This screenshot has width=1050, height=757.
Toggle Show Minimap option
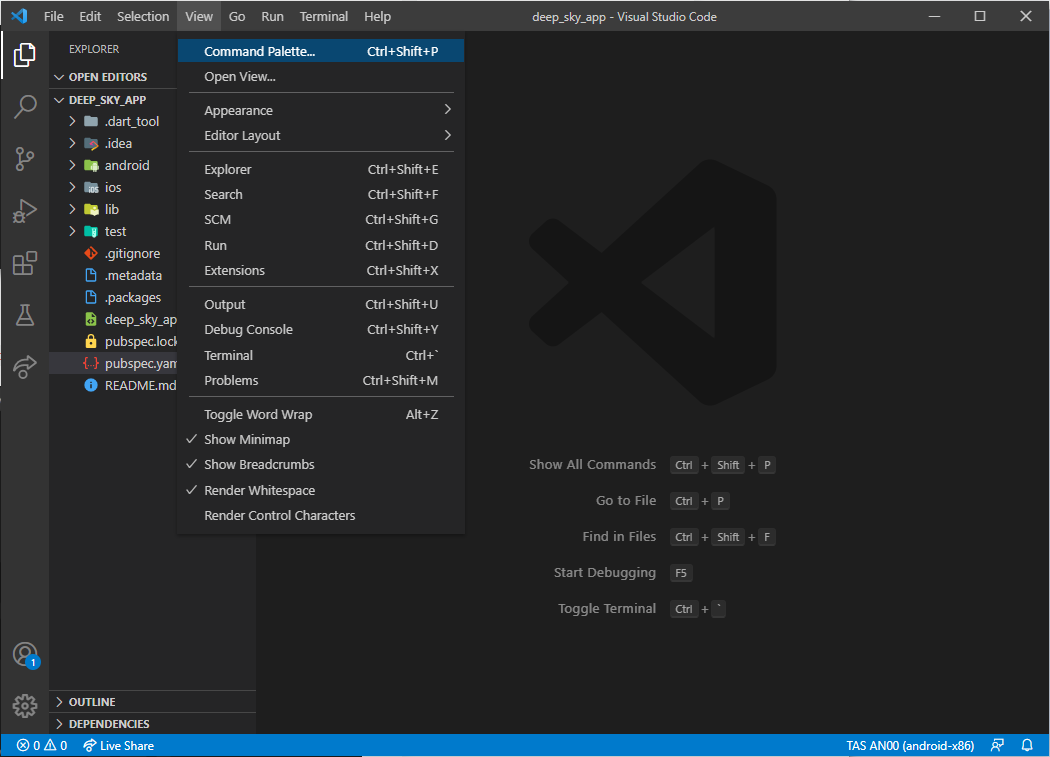pyautogui.click(x=321, y=439)
